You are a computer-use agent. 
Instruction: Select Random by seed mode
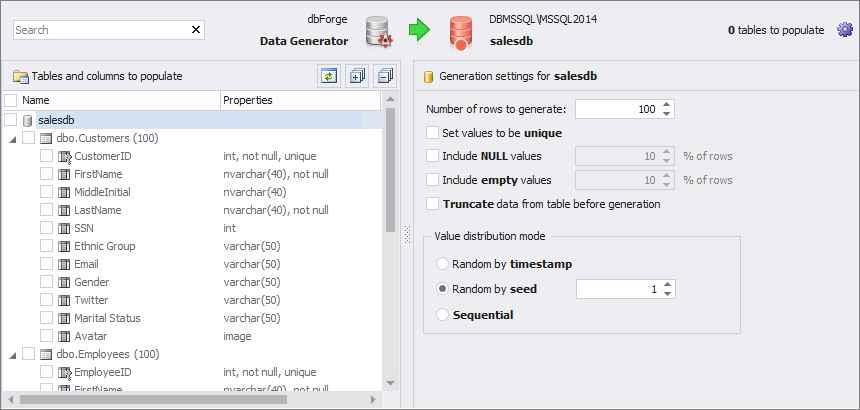442,289
